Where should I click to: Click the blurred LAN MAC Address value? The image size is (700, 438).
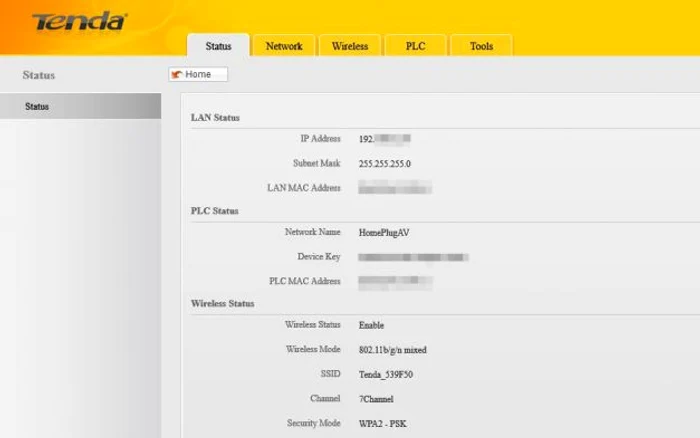pyautogui.click(x=395, y=188)
